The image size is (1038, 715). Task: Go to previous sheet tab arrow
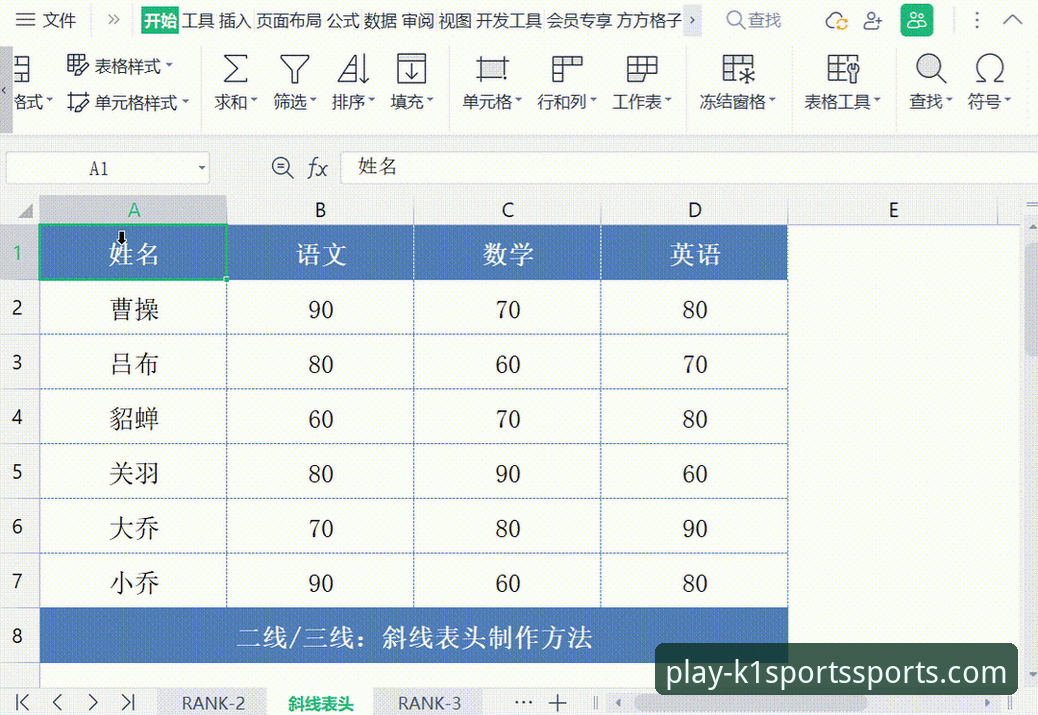point(58,702)
